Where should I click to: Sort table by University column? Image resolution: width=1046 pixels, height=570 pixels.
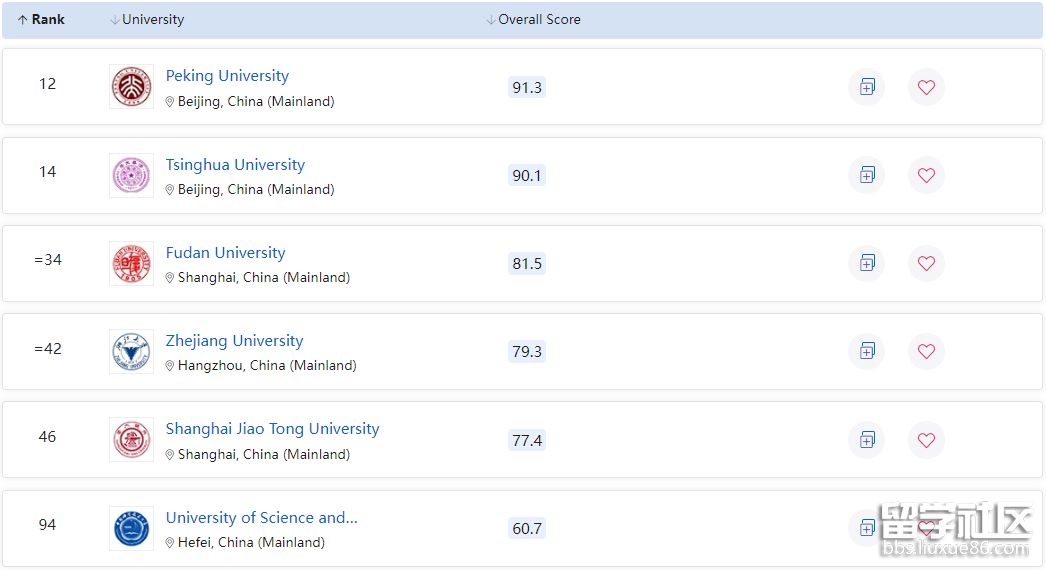[x=147, y=19]
